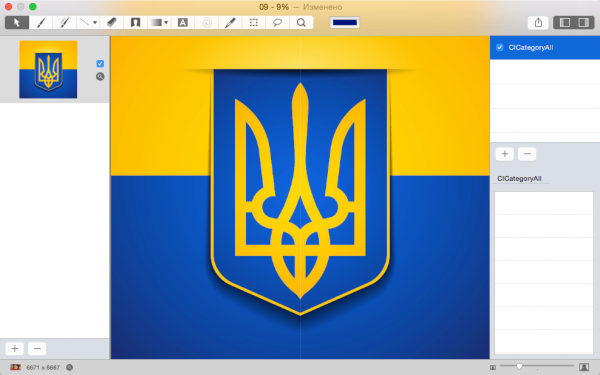Select the CICategoryAll filter label
This screenshot has height=375, width=600.
[x=519, y=179]
